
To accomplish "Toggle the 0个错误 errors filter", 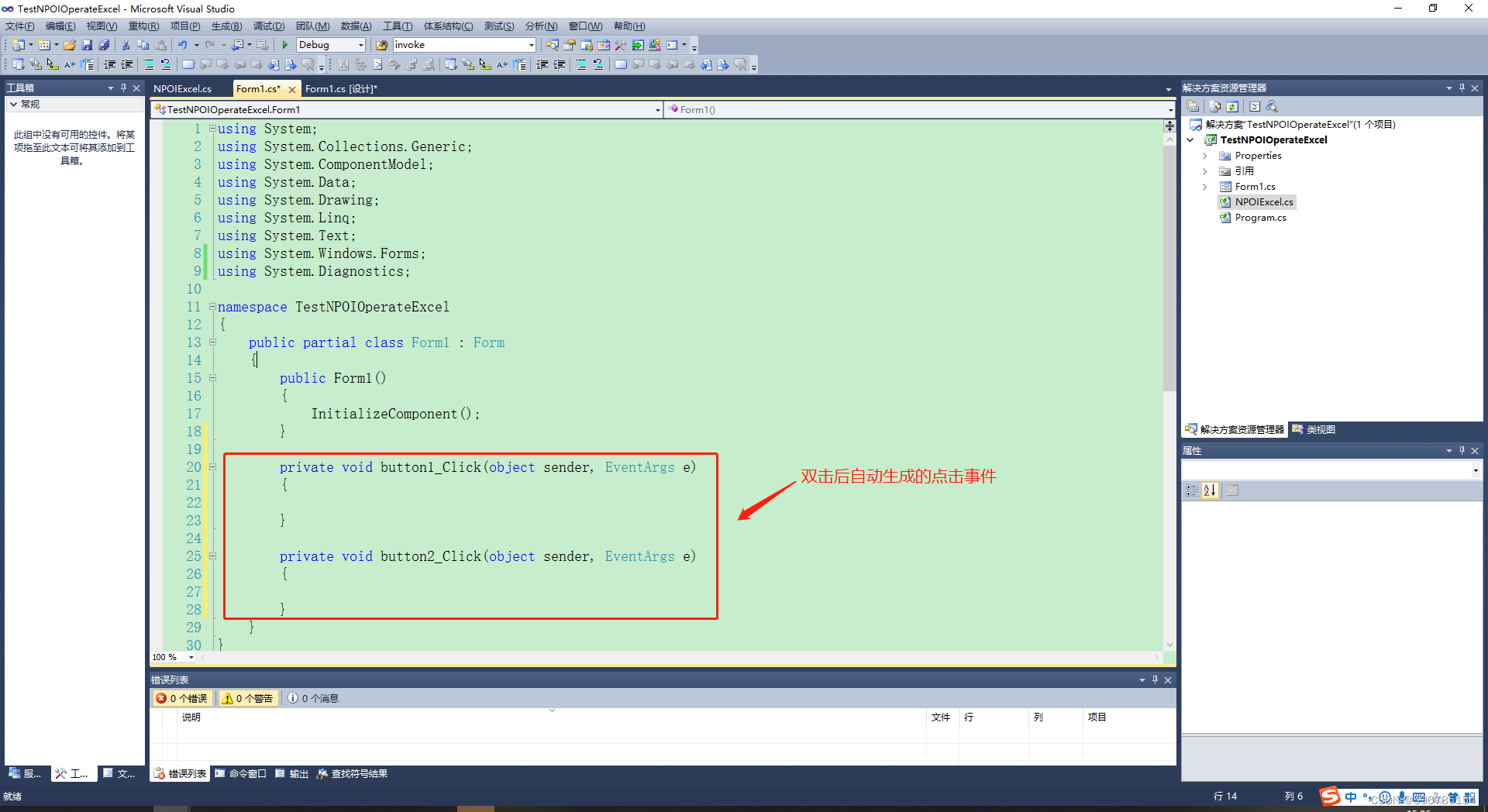I will [182, 698].
